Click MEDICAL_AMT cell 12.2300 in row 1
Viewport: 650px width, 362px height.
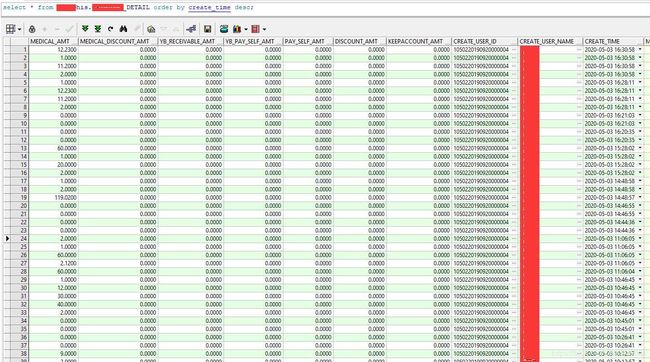point(53,50)
